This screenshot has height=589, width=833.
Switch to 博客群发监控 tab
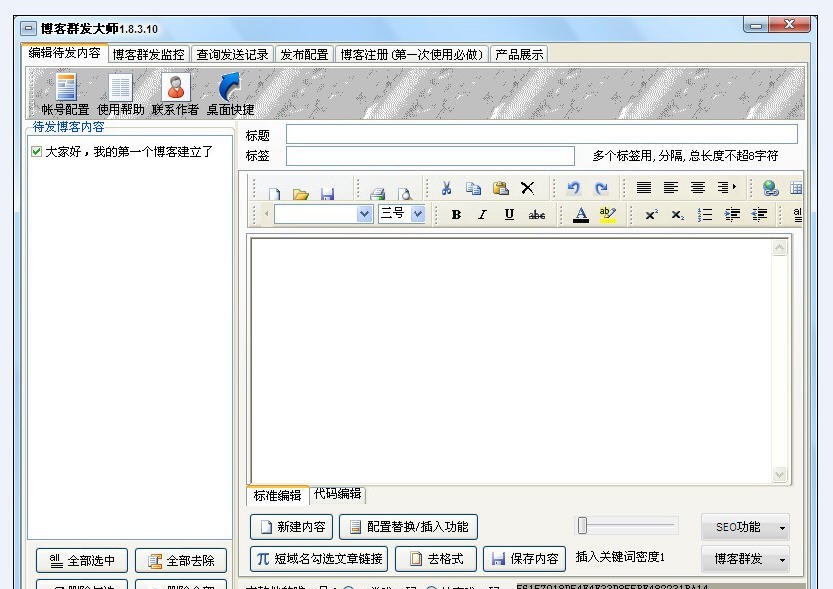click(148, 55)
